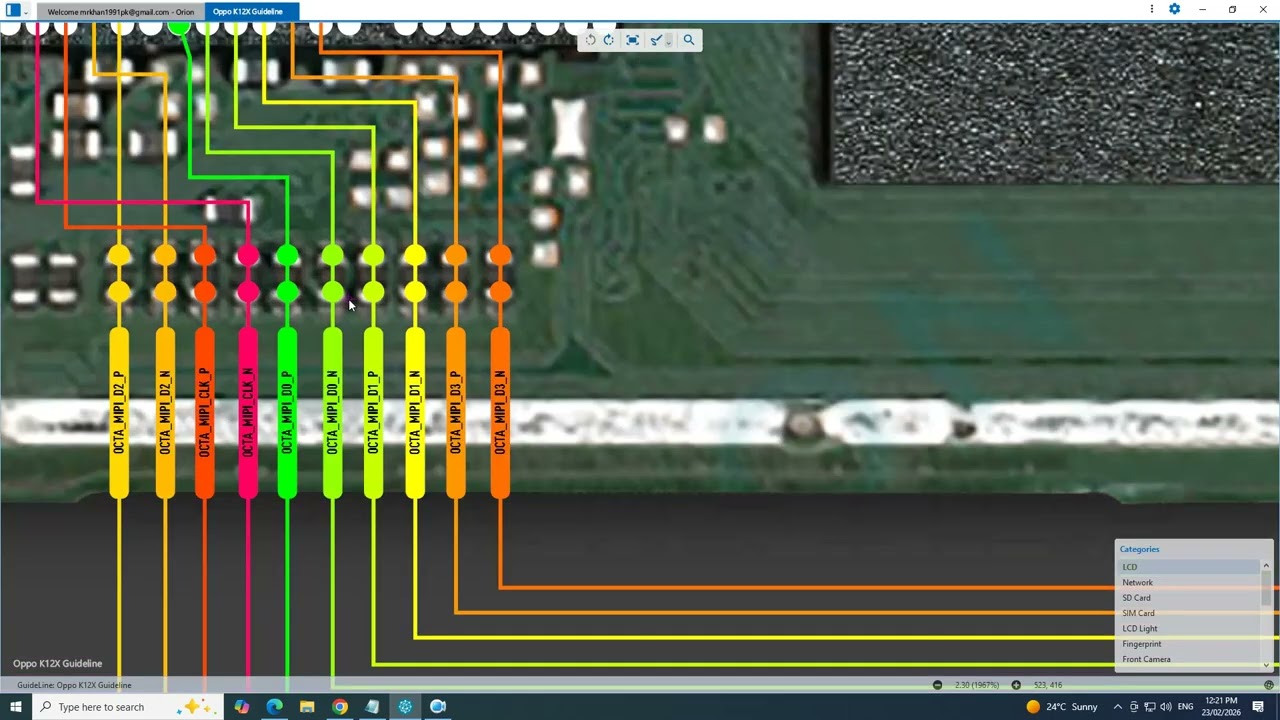
Task: Click the zoom in plus icon
Action: 1016,685
